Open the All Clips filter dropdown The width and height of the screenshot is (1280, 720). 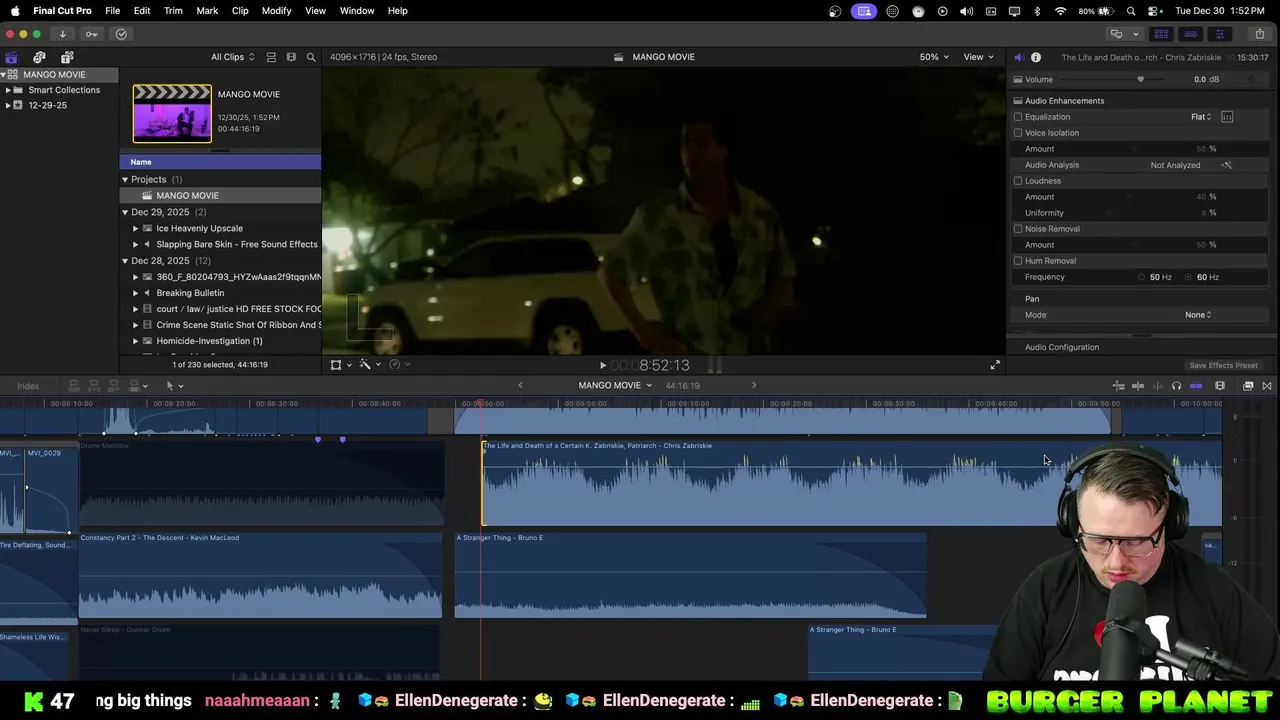(232, 57)
